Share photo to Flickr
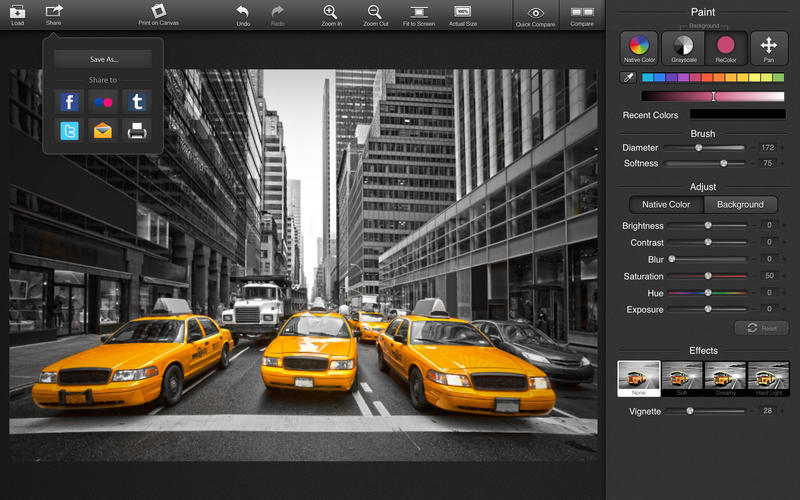This screenshot has width=800, height=500. point(103,101)
